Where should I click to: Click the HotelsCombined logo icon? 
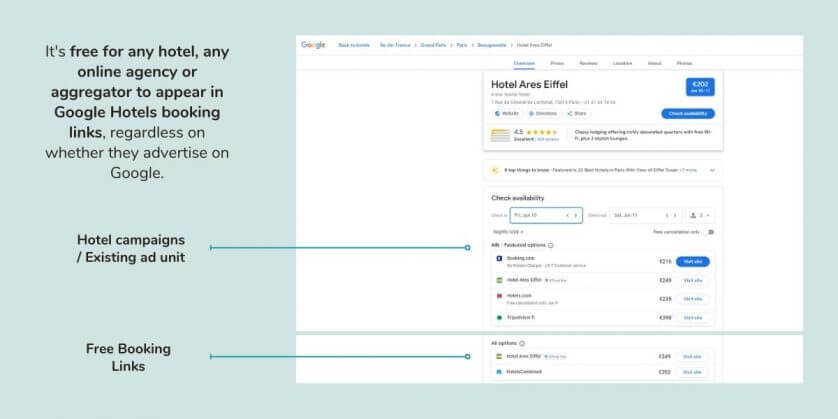click(x=498, y=372)
